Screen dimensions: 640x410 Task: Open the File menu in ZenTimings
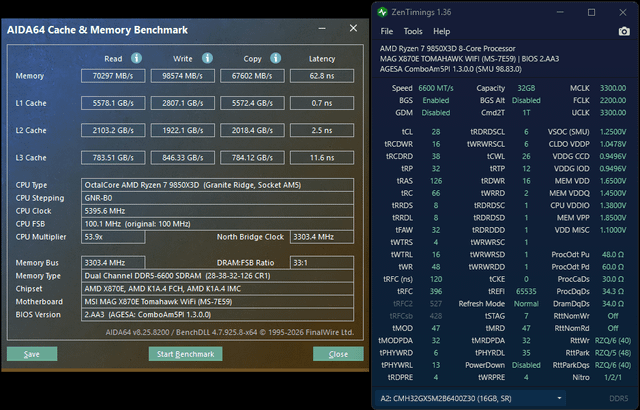click(387, 31)
